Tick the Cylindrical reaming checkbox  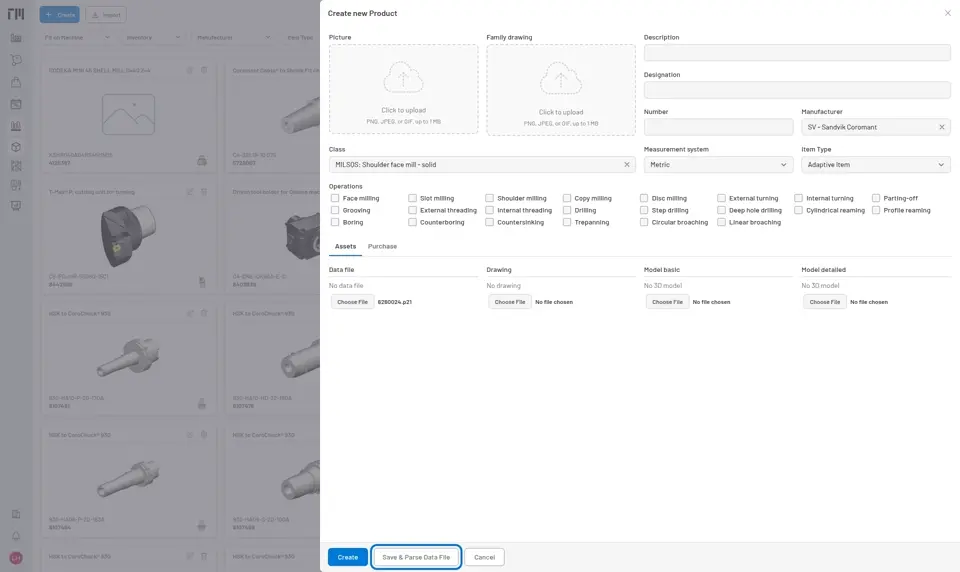(x=798, y=210)
